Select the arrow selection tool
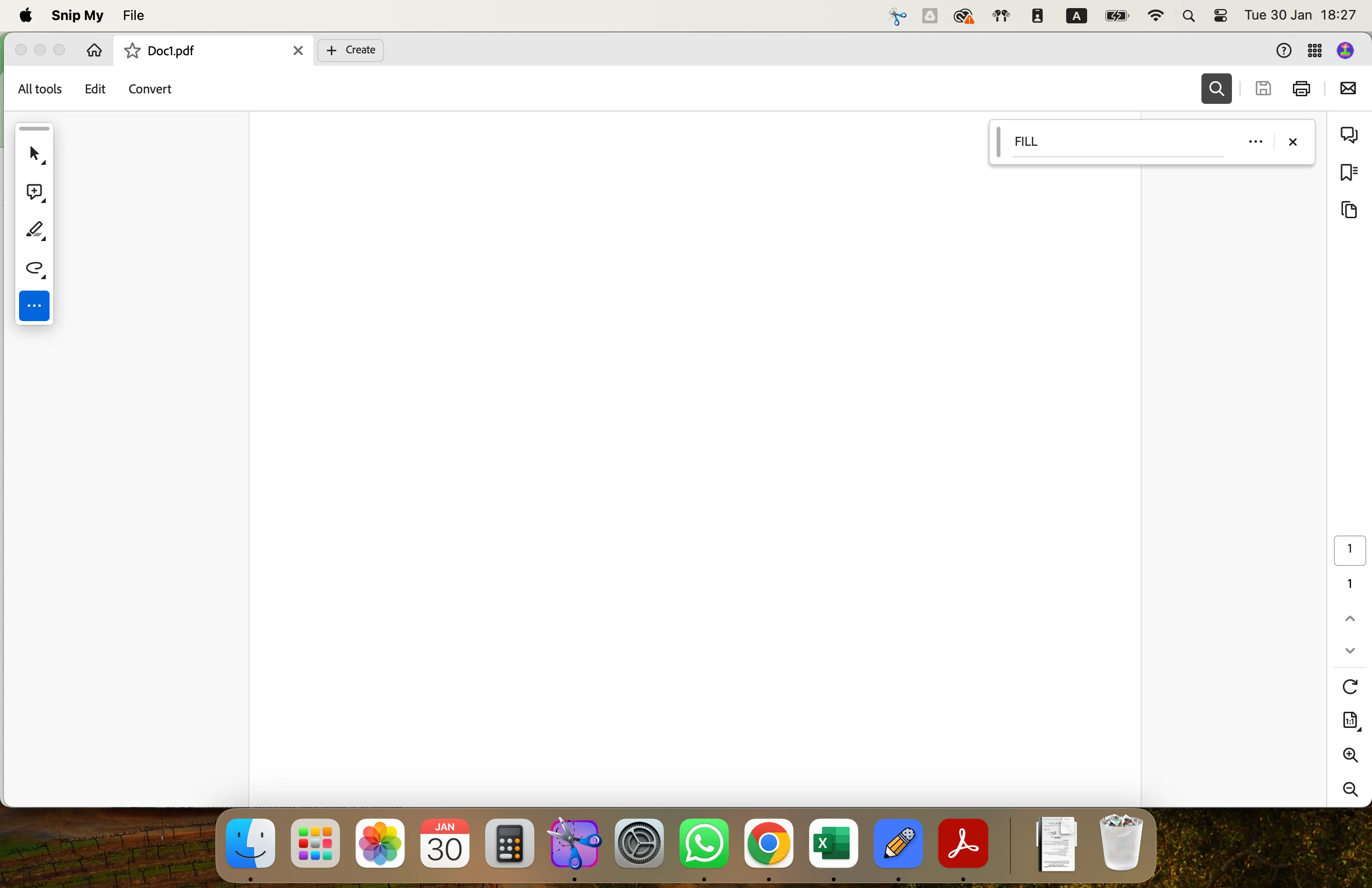The image size is (1372, 888). coord(35,154)
